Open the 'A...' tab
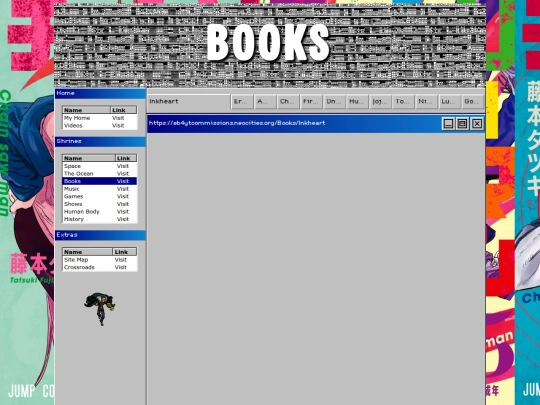The image size is (540, 405). (265, 102)
